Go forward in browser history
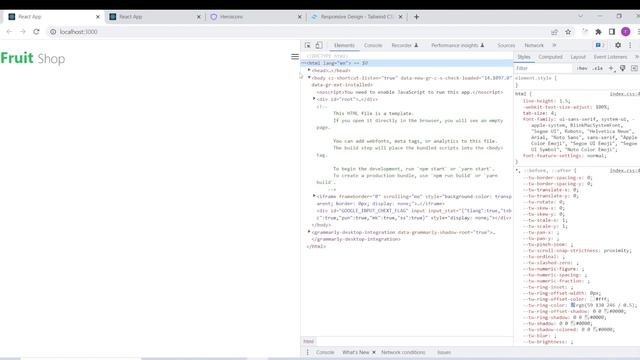 (23, 31)
